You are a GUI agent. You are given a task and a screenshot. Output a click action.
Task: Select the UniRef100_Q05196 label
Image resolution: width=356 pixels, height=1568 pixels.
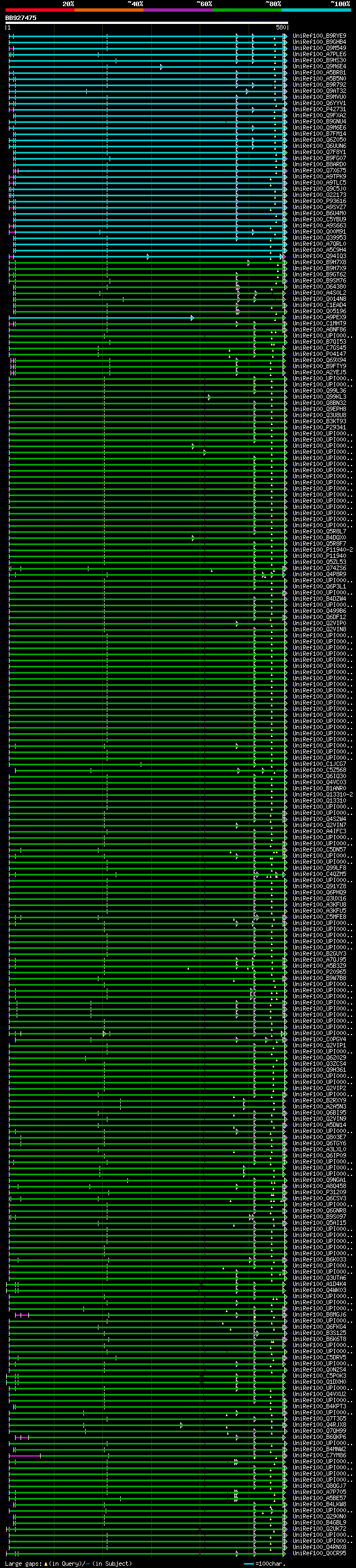click(x=319, y=311)
